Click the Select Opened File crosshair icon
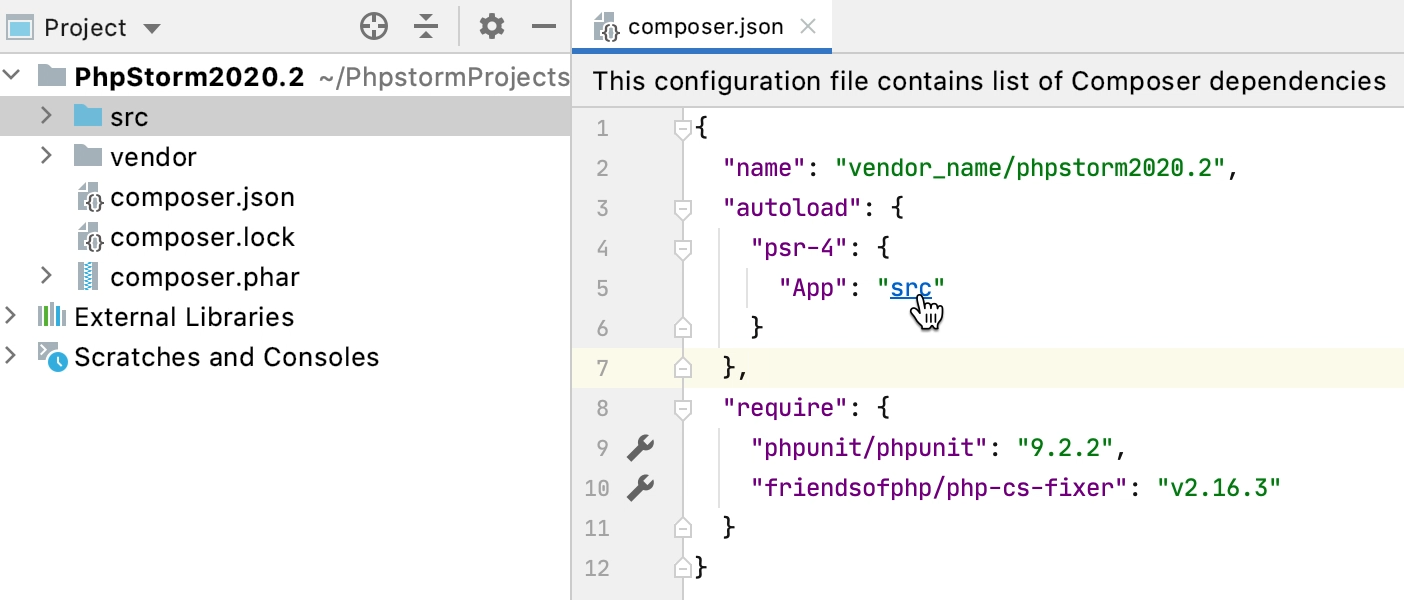This screenshot has height=600, width=1404. [373, 27]
